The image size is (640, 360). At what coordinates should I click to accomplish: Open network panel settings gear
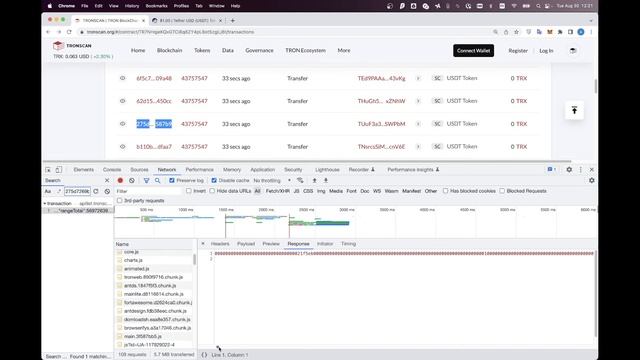591,180
